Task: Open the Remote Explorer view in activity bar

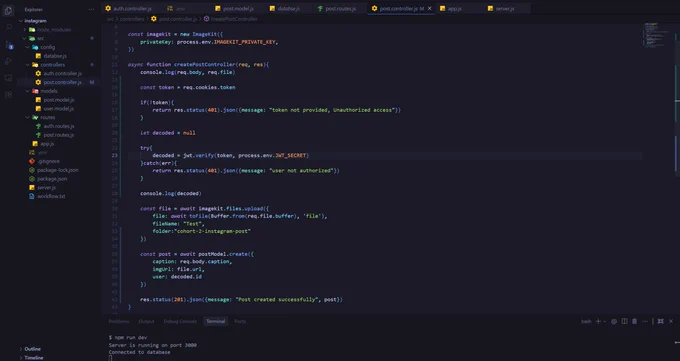Action: (8, 78)
